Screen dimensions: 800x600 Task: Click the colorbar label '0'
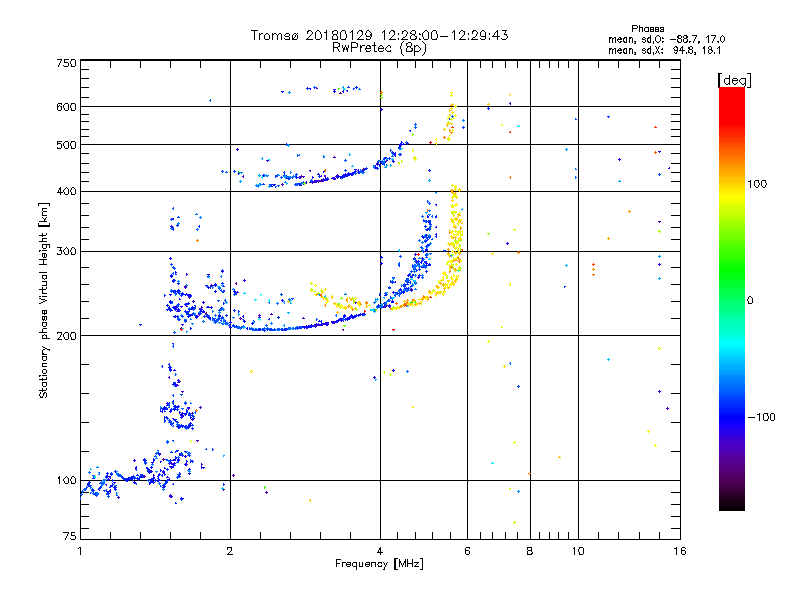(x=750, y=301)
